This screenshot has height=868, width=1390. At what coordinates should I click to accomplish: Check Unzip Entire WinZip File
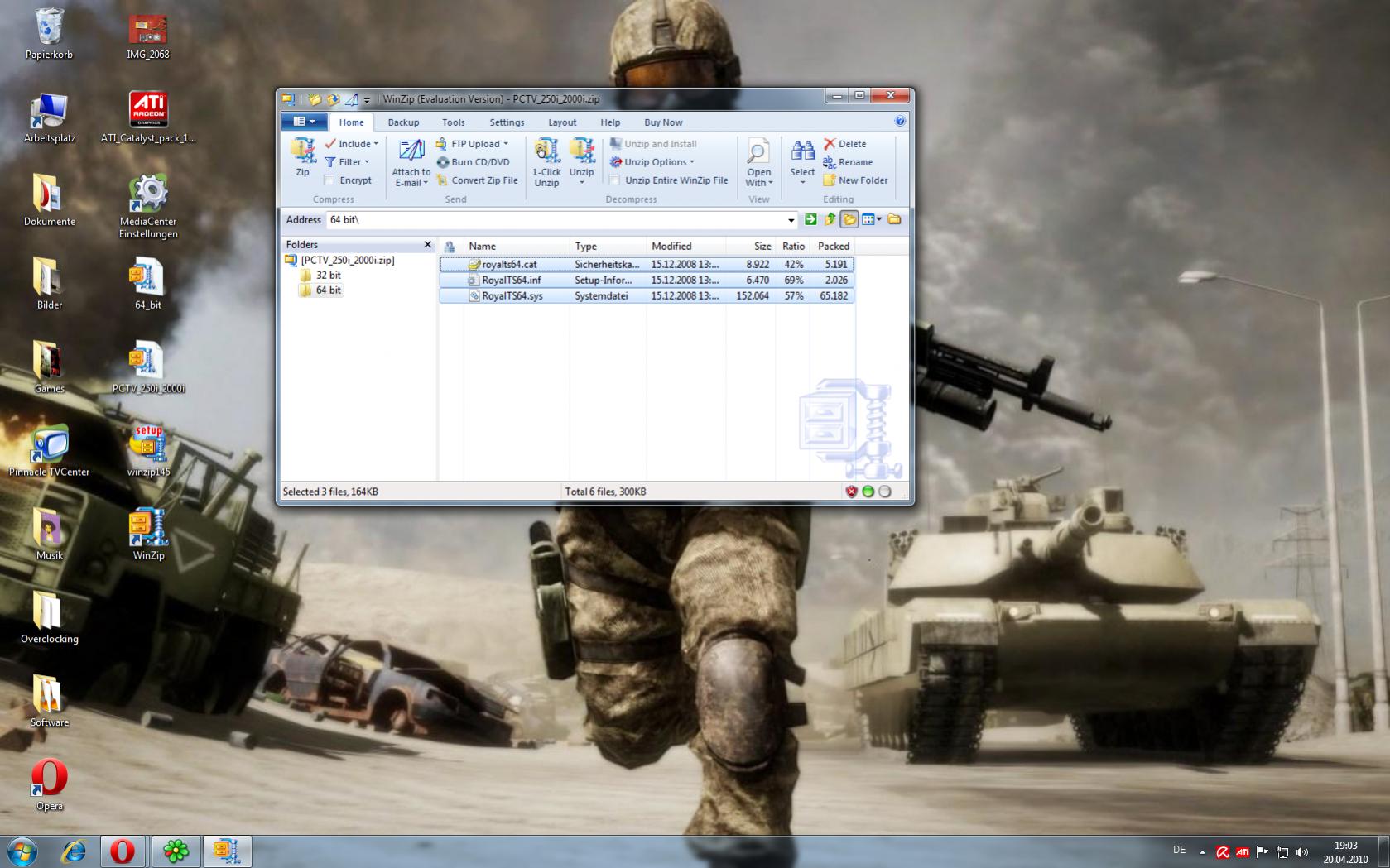(x=614, y=180)
